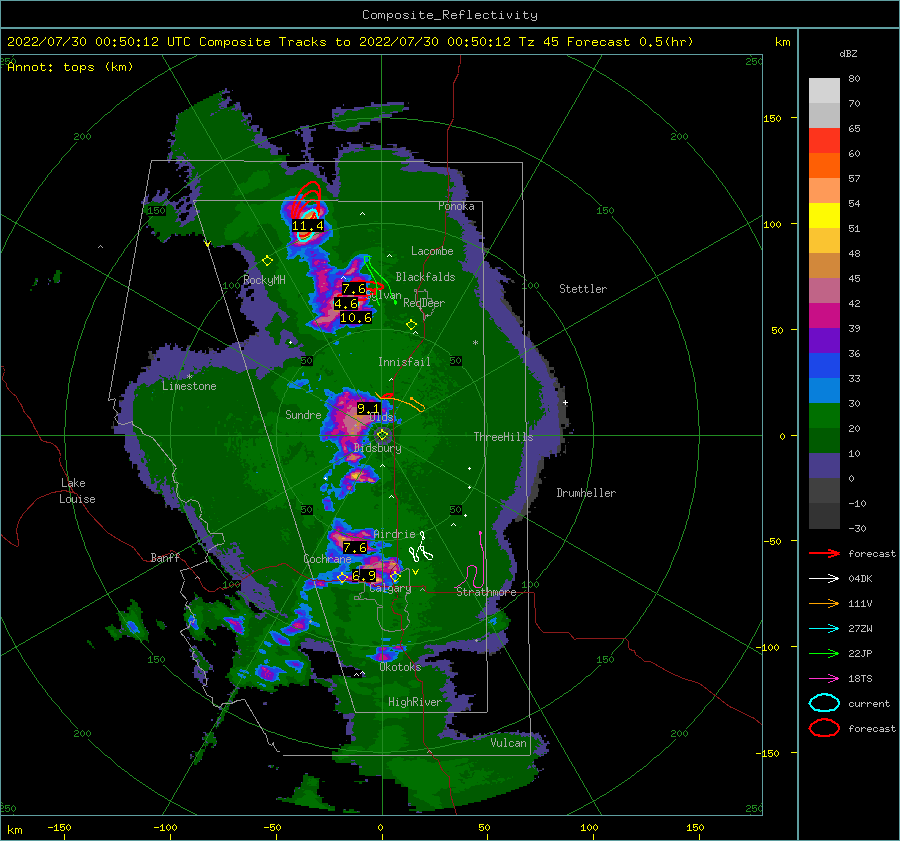The width and height of the screenshot is (900, 841).
Task: Select the 39 dBZ magenta color swatch
Action: point(824,315)
